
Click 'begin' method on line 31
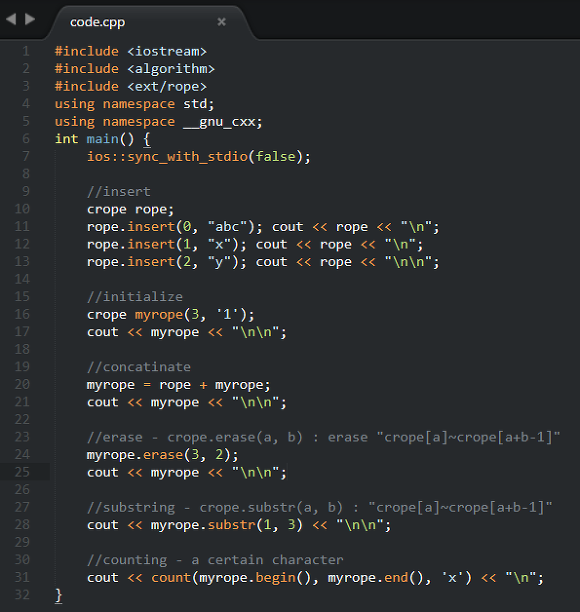276,578
